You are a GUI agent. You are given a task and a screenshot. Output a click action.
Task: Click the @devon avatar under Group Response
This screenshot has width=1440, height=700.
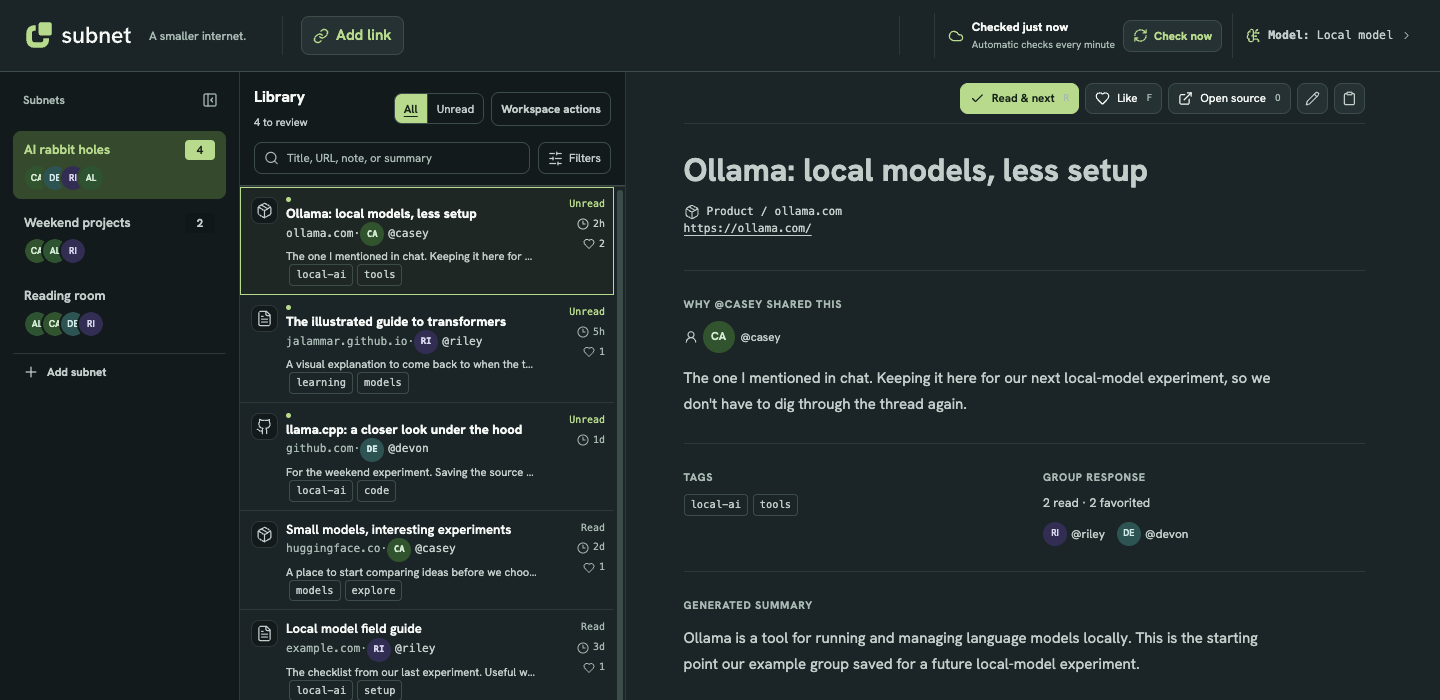[1129, 534]
